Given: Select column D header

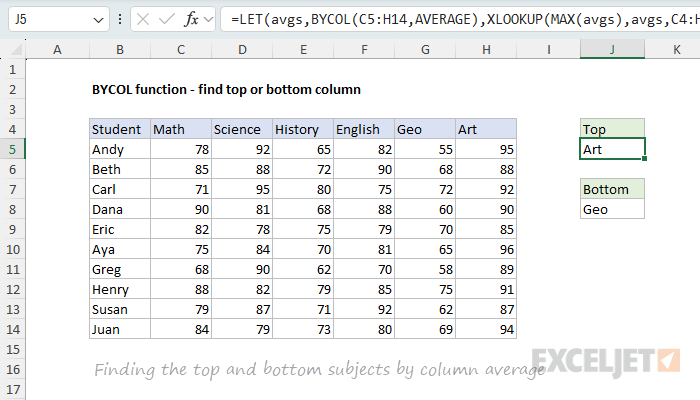Looking at the screenshot, I should (242, 50).
